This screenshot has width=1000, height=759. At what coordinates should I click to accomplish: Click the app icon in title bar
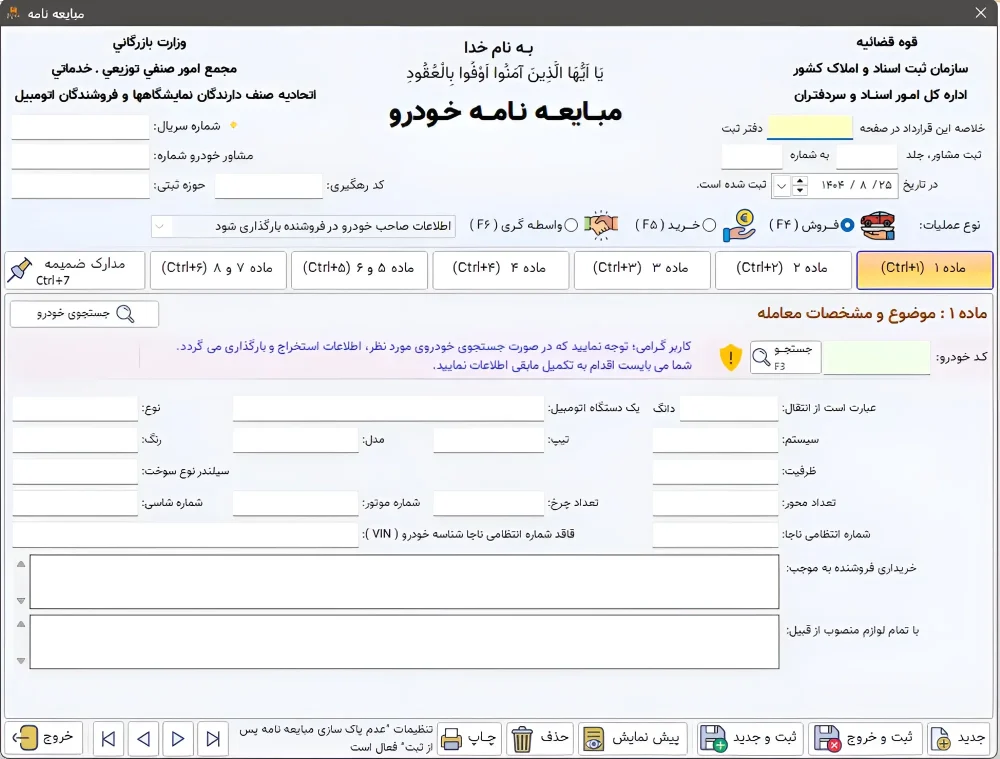pyautogui.click(x=13, y=13)
